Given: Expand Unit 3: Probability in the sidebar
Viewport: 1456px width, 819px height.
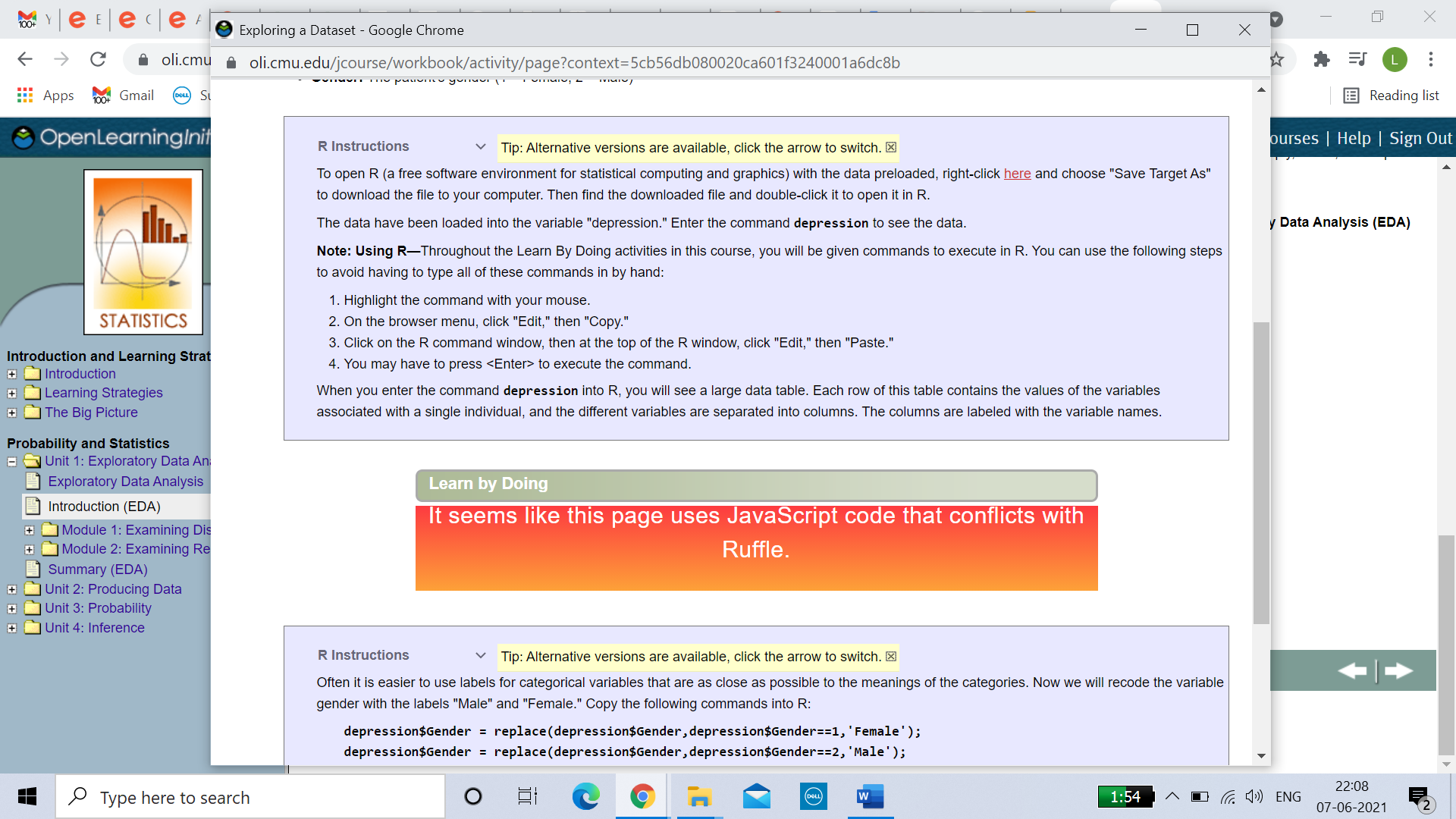Looking at the screenshot, I should (x=11, y=608).
